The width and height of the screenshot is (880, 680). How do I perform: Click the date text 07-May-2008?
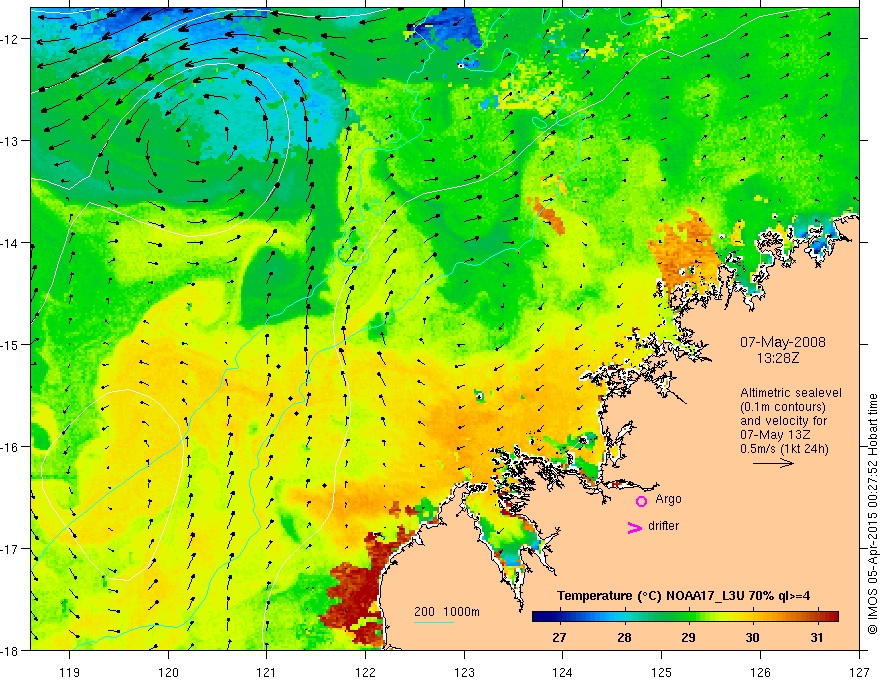pos(782,342)
